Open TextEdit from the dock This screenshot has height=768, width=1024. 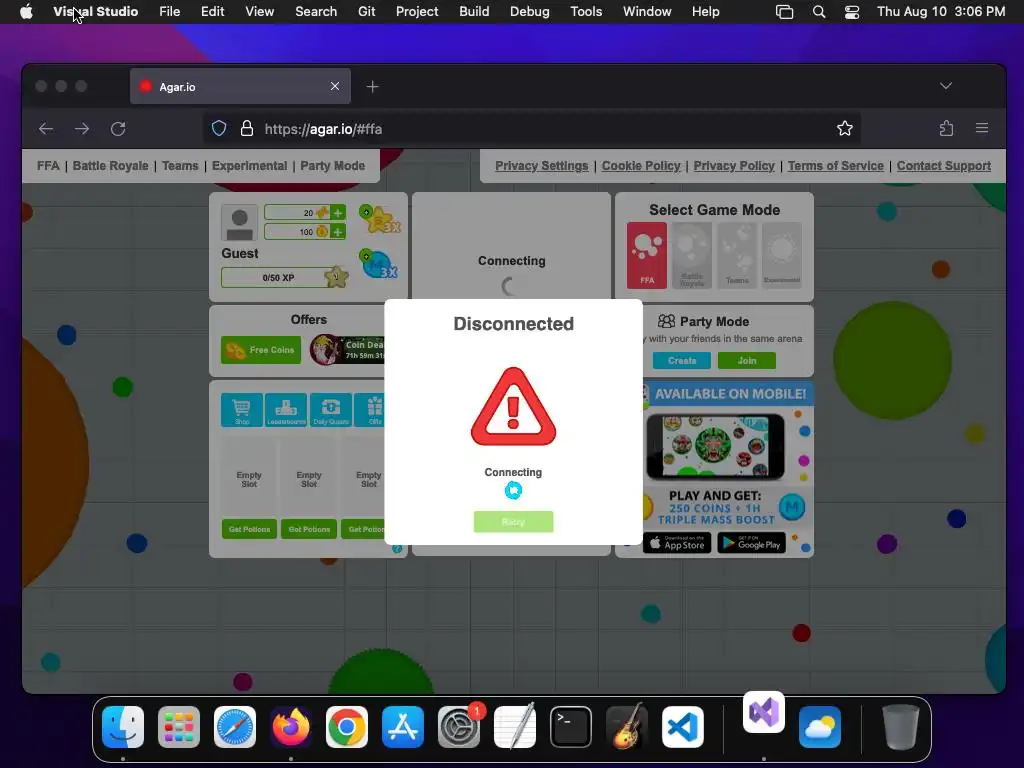tap(515, 727)
